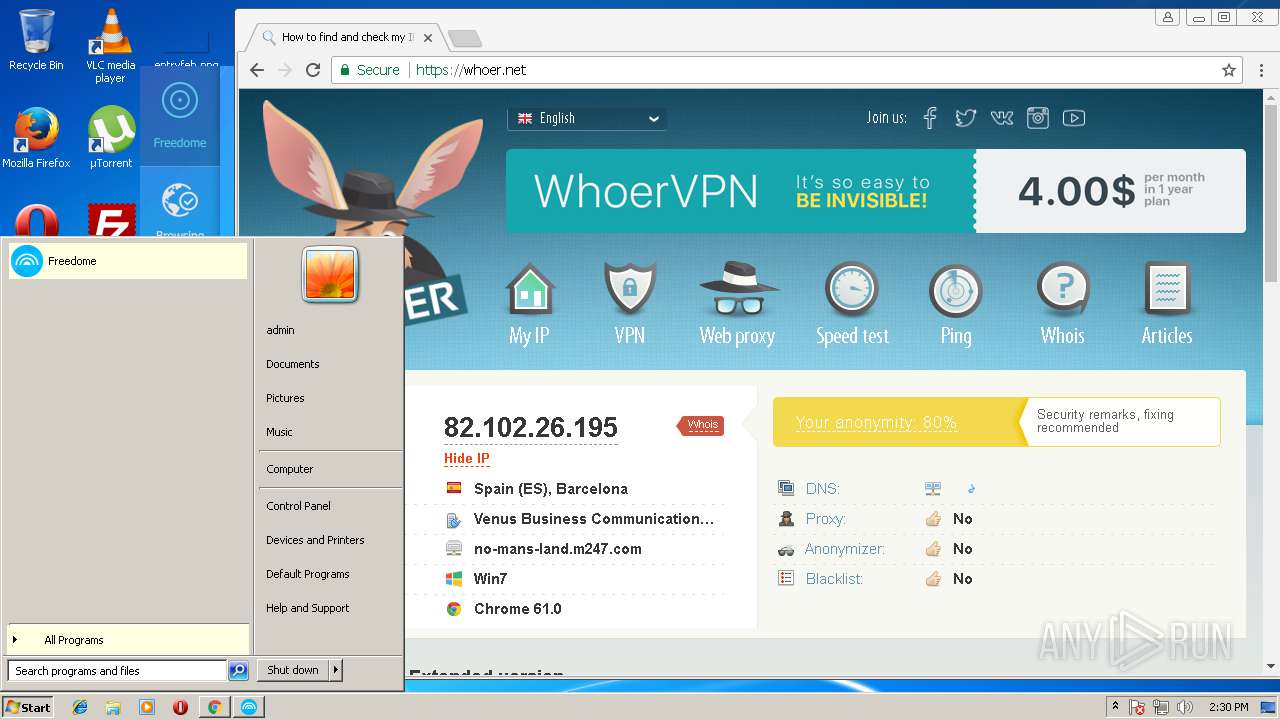Click the red Whois tag button

click(x=701, y=425)
